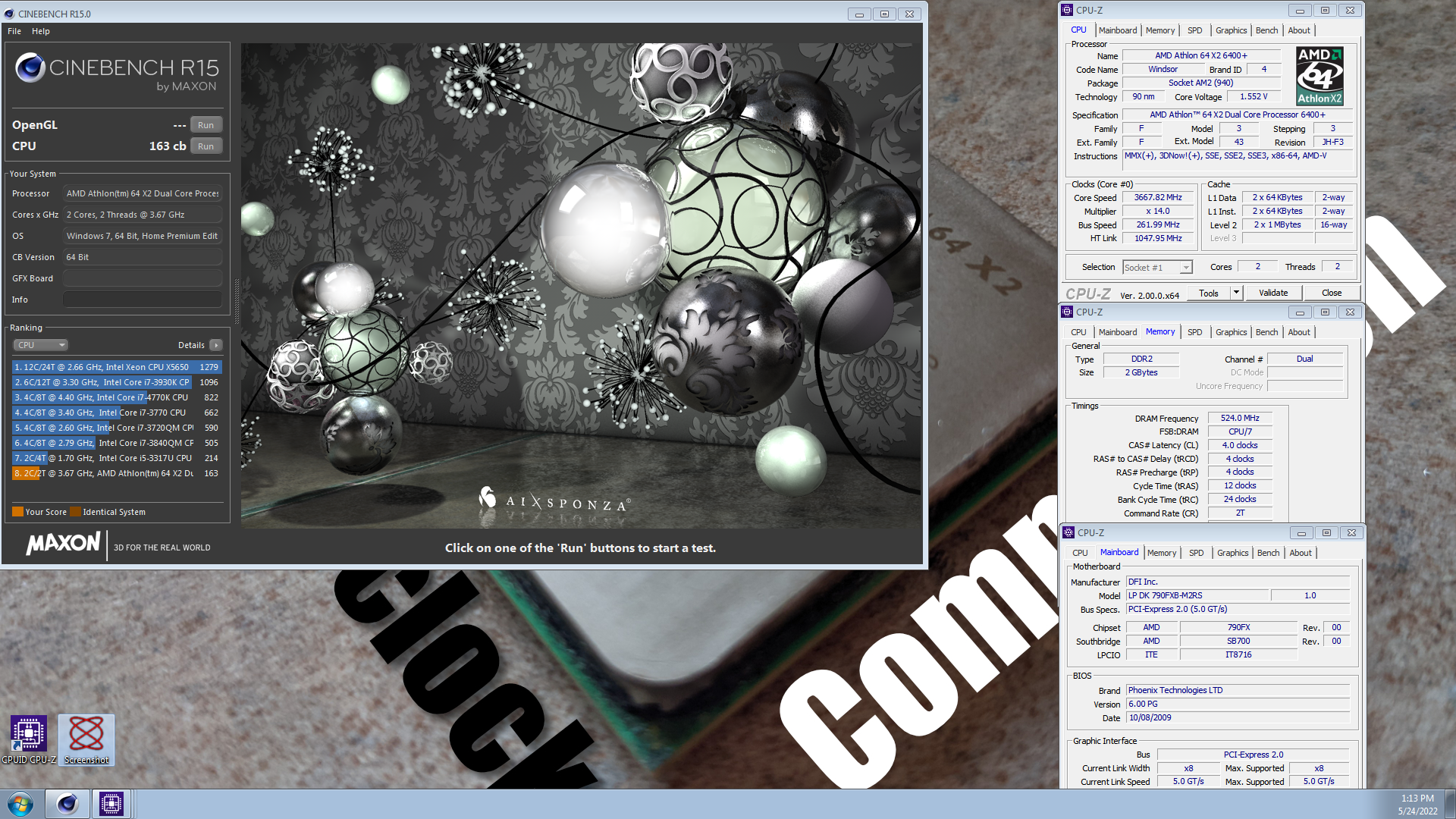Click the Info input field in Cinebench
This screenshot has width=1456, height=819.
143,300
